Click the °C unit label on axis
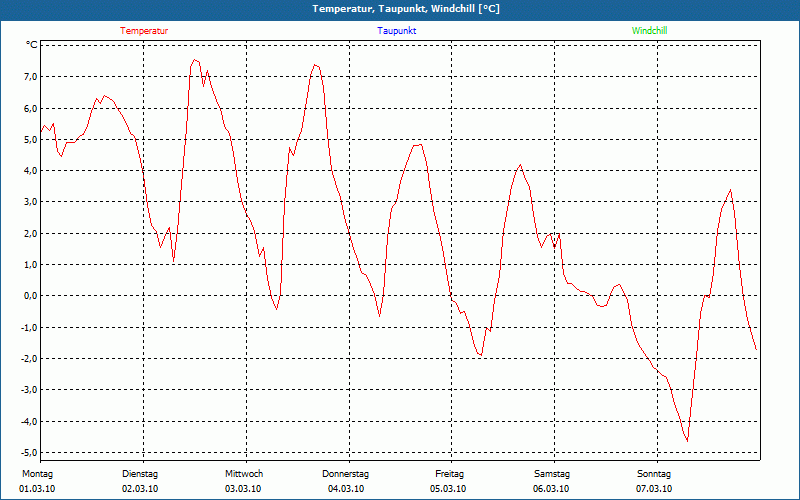Image resolution: width=800 pixels, height=500 pixels. (32, 45)
